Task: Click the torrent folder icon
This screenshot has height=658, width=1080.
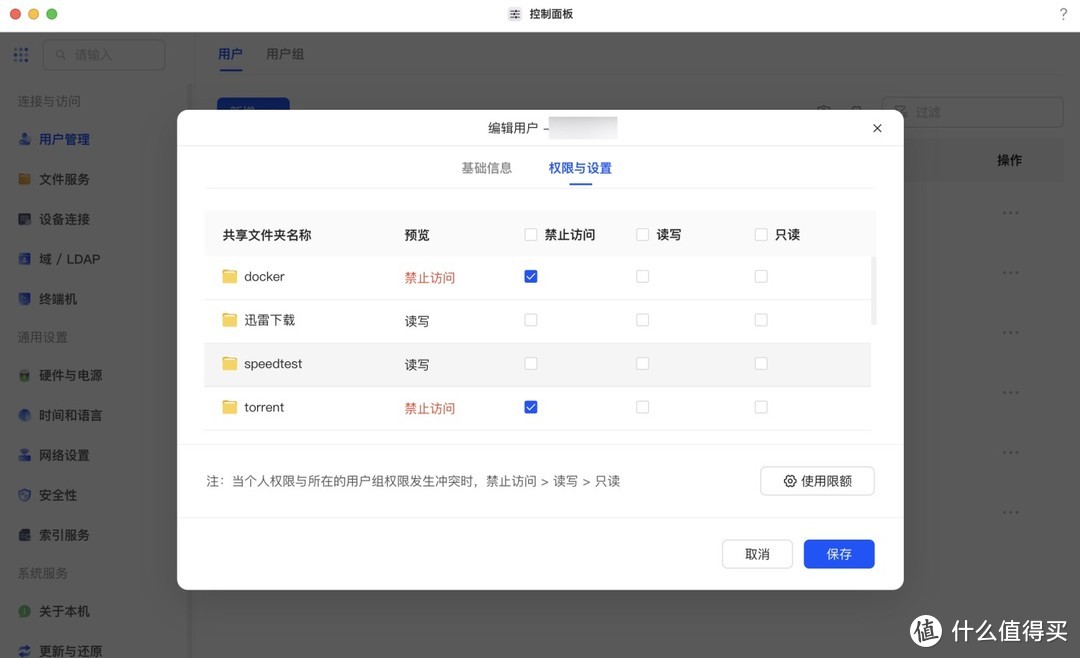Action: (230, 407)
